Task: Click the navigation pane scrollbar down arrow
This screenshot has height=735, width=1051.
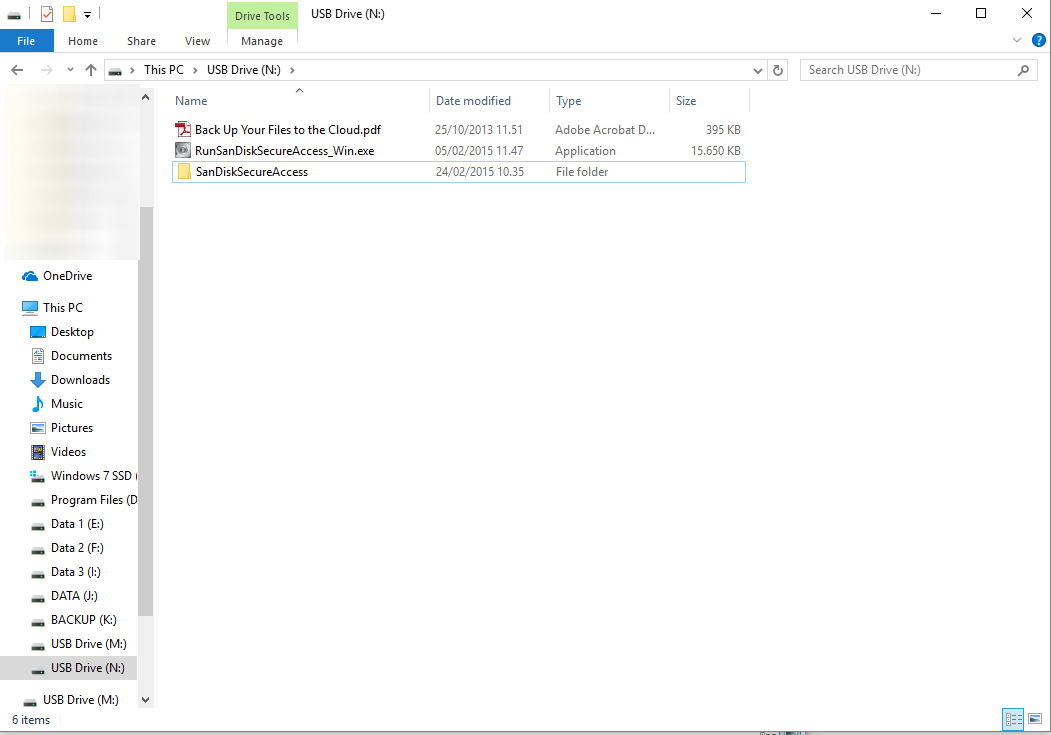Action: pos(145,699)
